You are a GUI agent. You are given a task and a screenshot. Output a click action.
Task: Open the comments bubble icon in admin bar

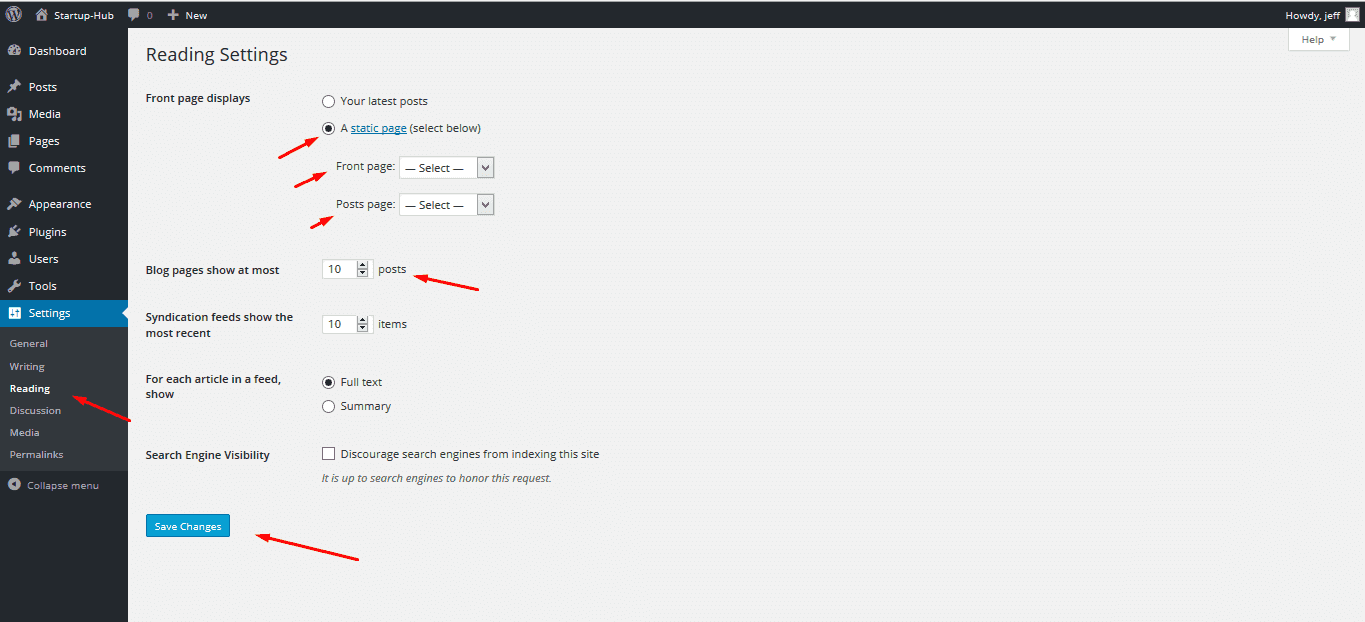pos(134,15)
